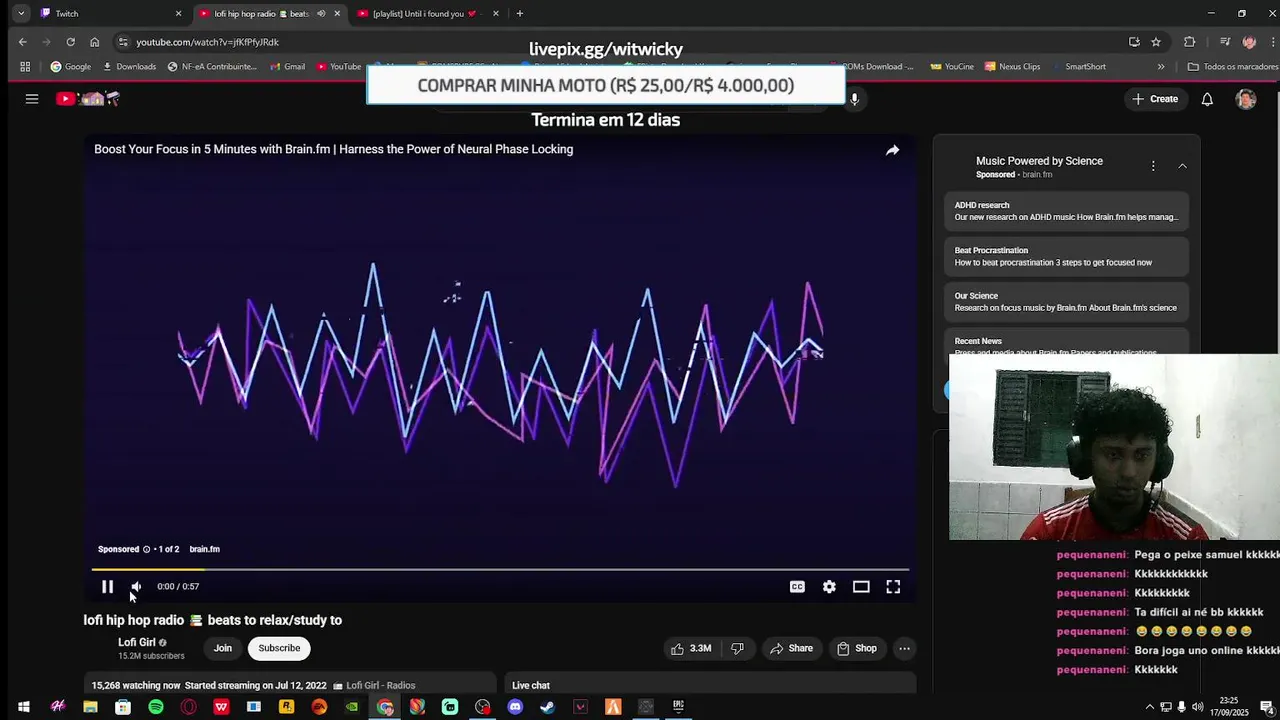Subscribe to Lofi Girl channel

point(279,648)
